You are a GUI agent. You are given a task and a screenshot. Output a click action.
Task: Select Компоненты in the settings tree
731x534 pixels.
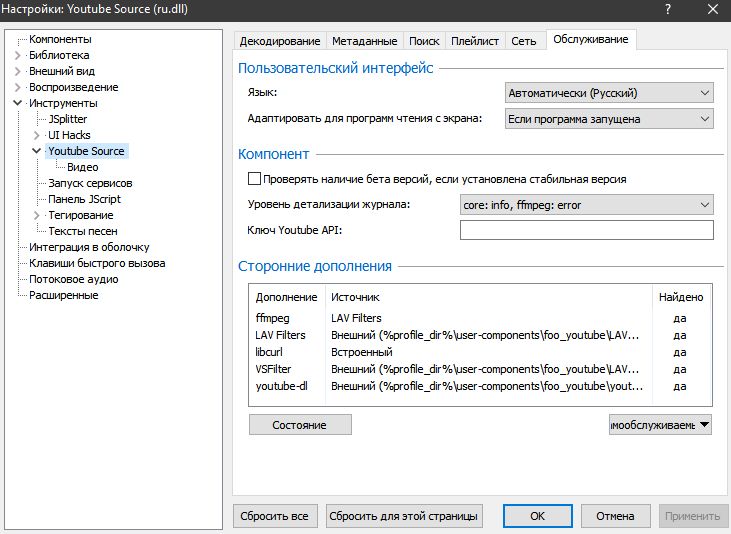[60, 39]
